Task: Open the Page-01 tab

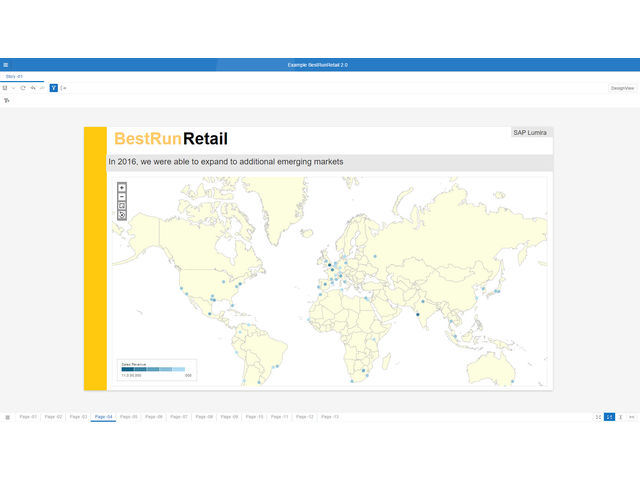Action: 28,416
